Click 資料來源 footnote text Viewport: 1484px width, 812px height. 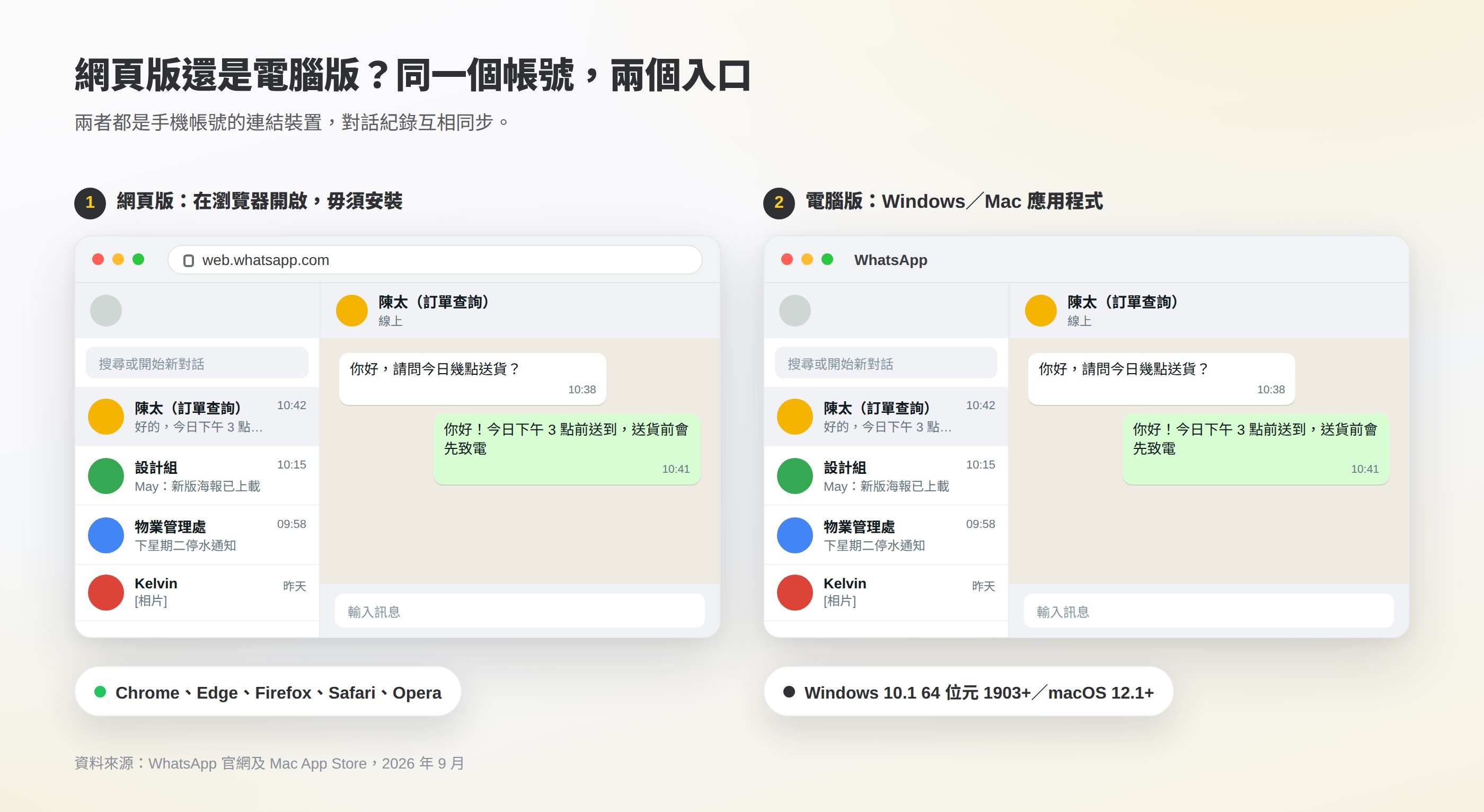click(x=269, y=763)
